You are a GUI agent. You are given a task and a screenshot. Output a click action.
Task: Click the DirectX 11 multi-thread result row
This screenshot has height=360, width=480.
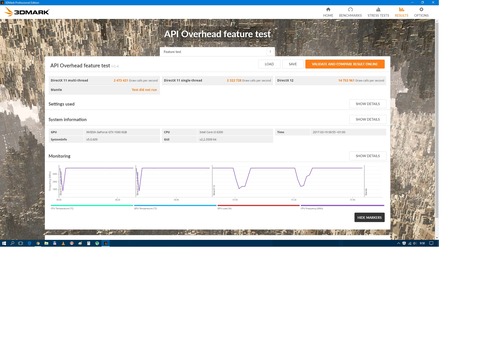point(104,80)
